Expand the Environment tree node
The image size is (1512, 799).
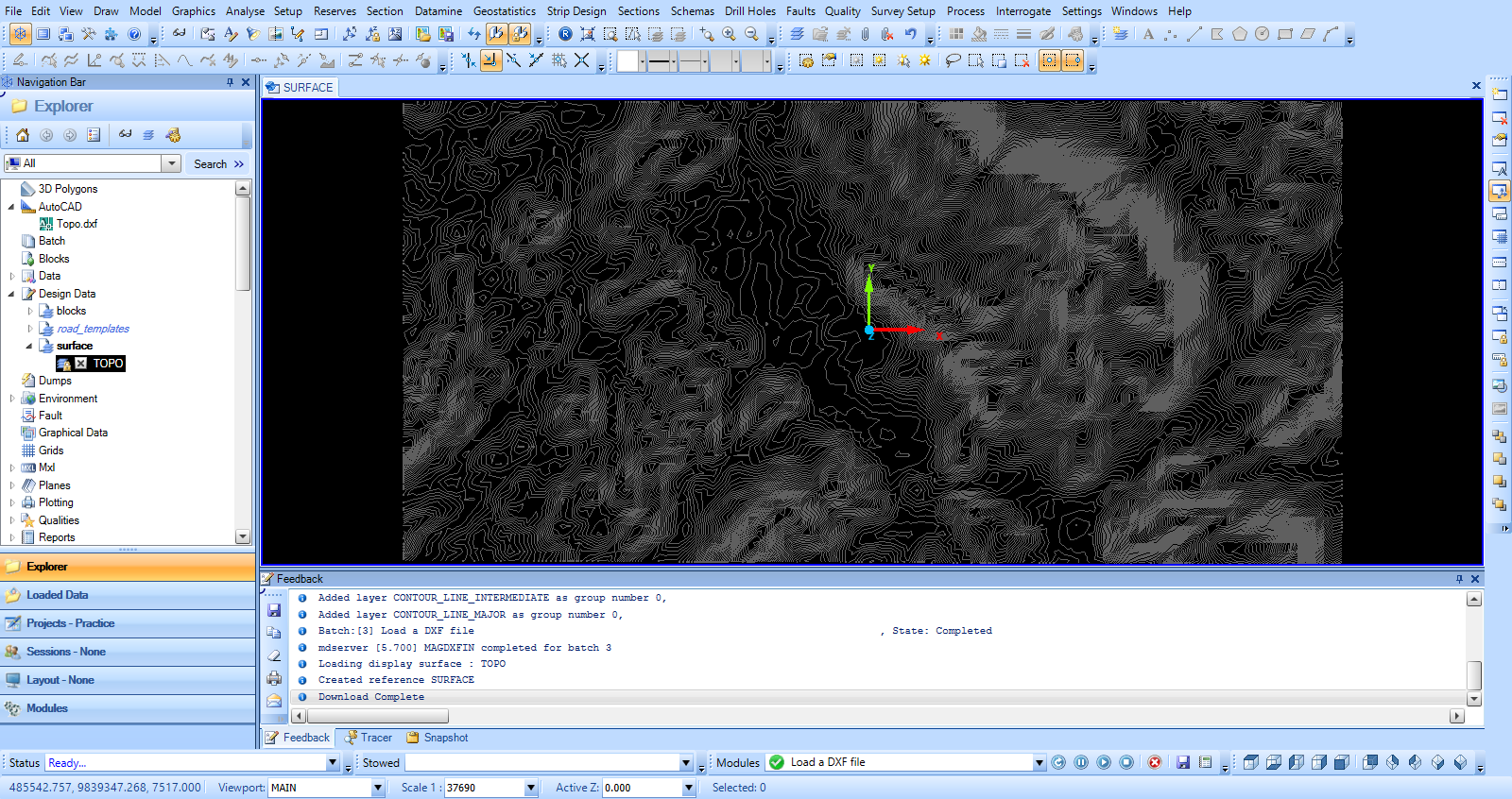[12, 399]
